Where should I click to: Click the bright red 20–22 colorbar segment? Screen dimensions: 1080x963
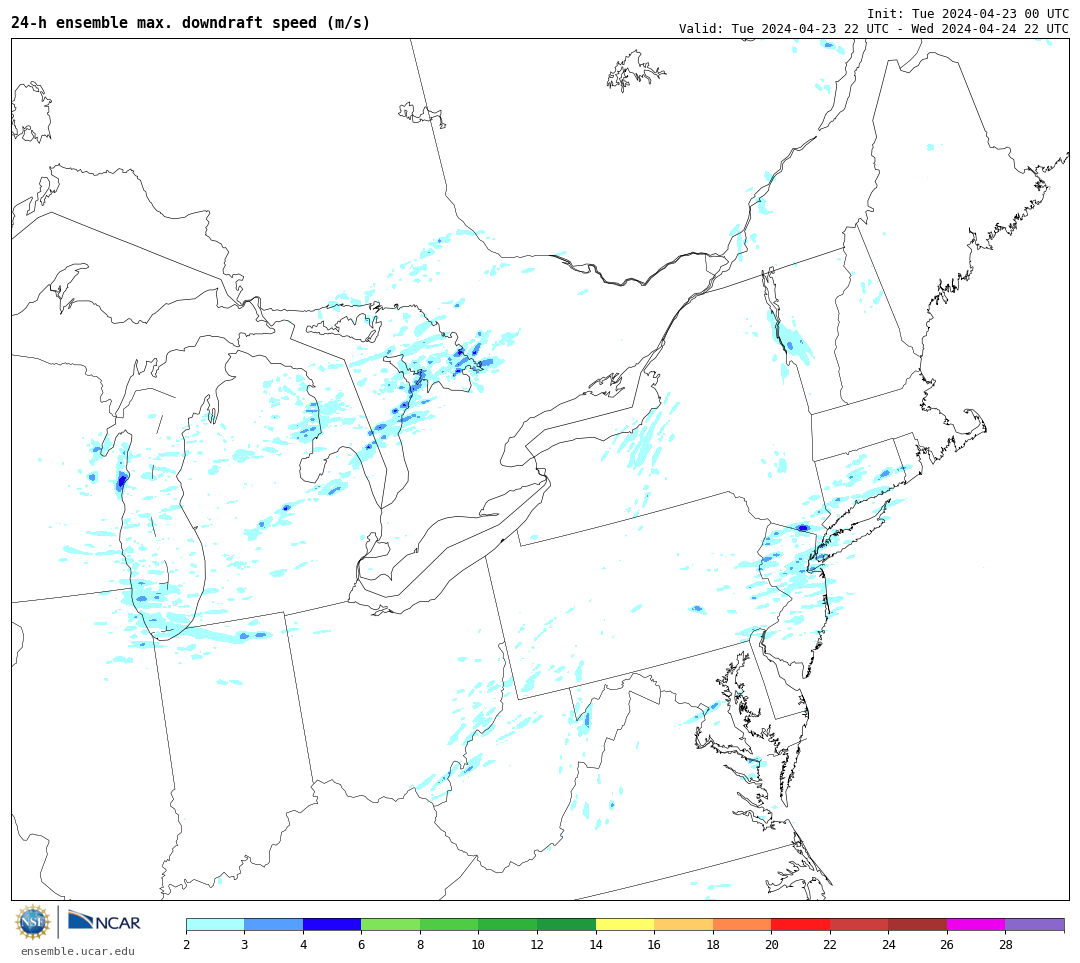pos(800,924)
